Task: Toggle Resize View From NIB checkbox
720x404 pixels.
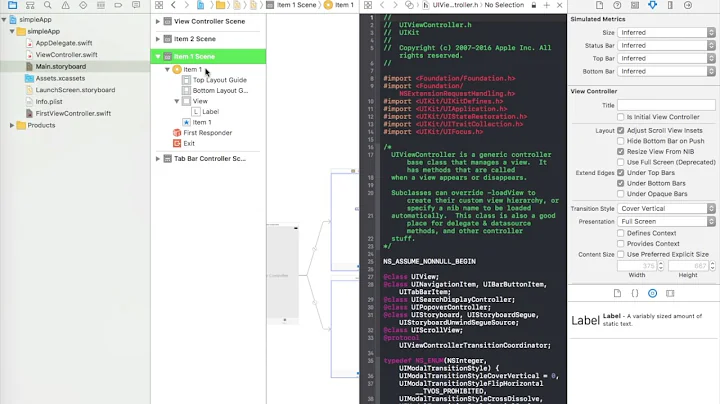Action: pyautogui.click(x=621, y=152)
